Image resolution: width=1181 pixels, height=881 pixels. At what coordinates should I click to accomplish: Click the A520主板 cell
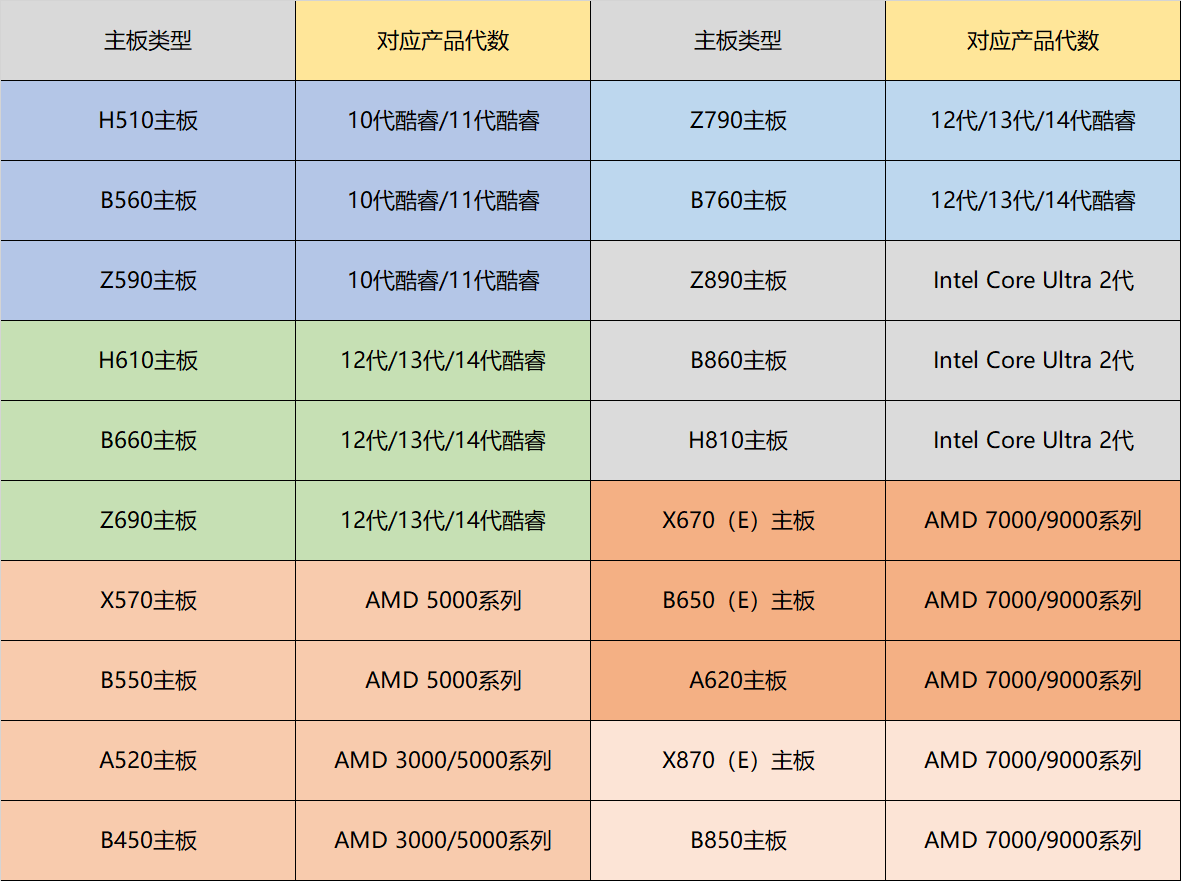click(x=148, y=760)
